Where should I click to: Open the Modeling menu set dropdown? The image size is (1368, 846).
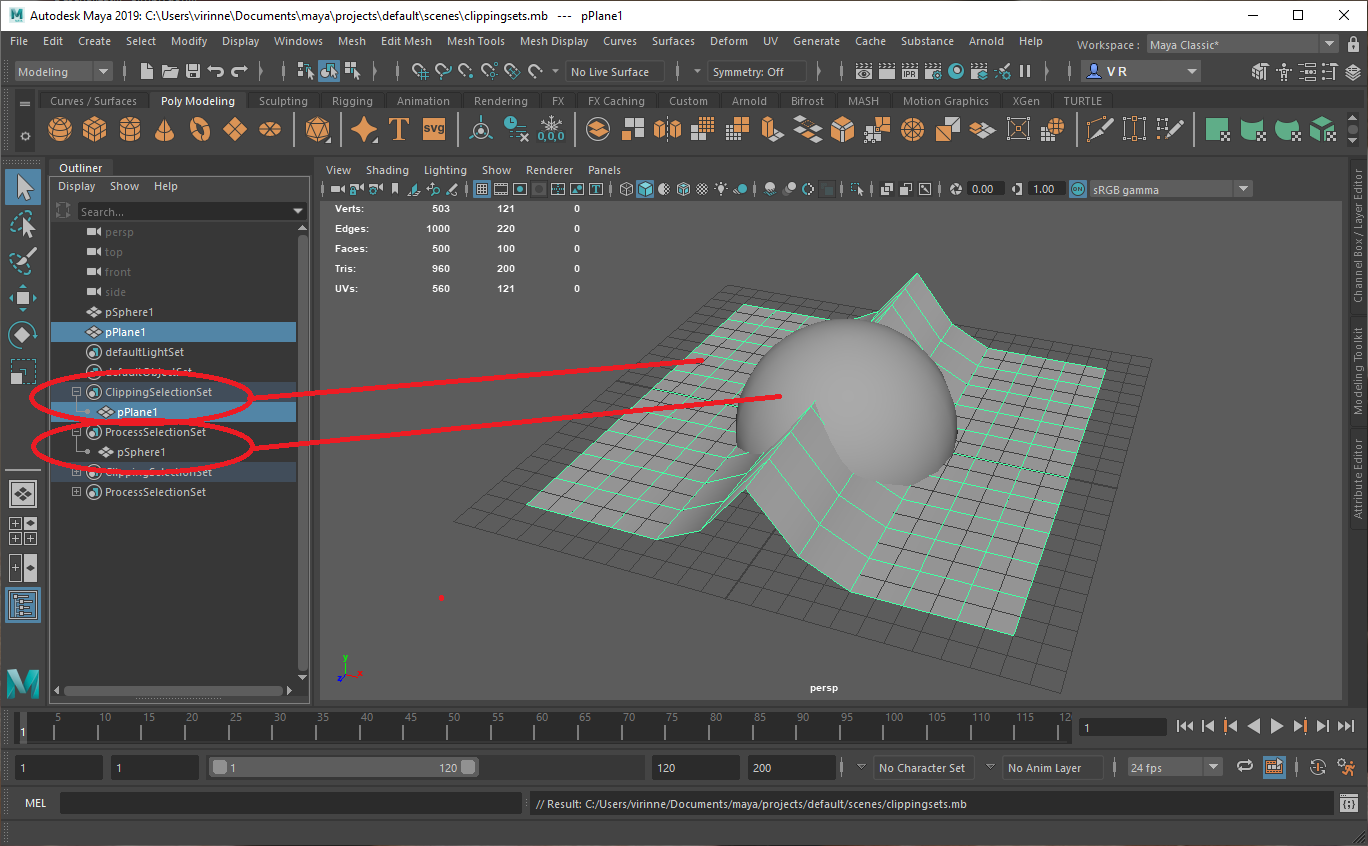64,72
